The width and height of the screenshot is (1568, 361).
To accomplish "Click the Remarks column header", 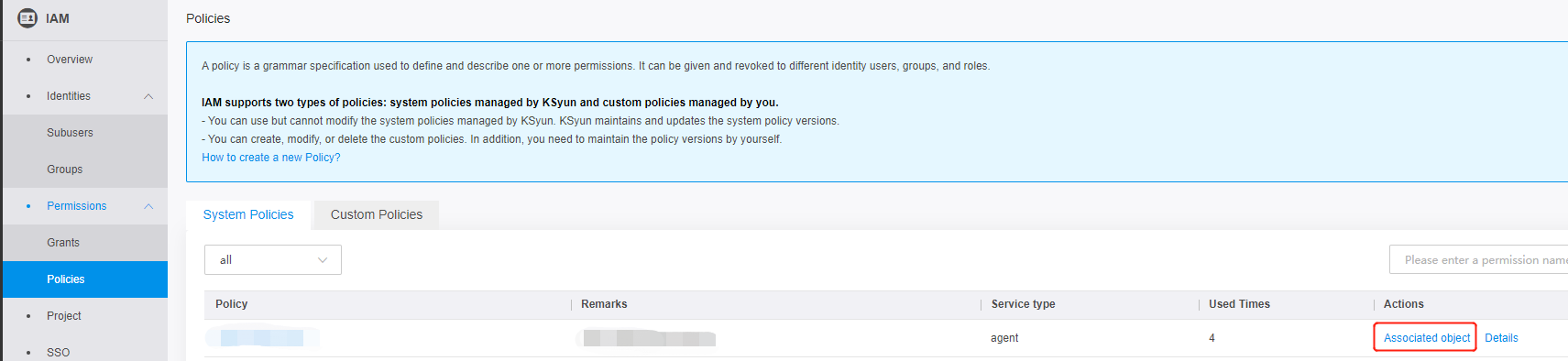I will (x=604, y=304).
